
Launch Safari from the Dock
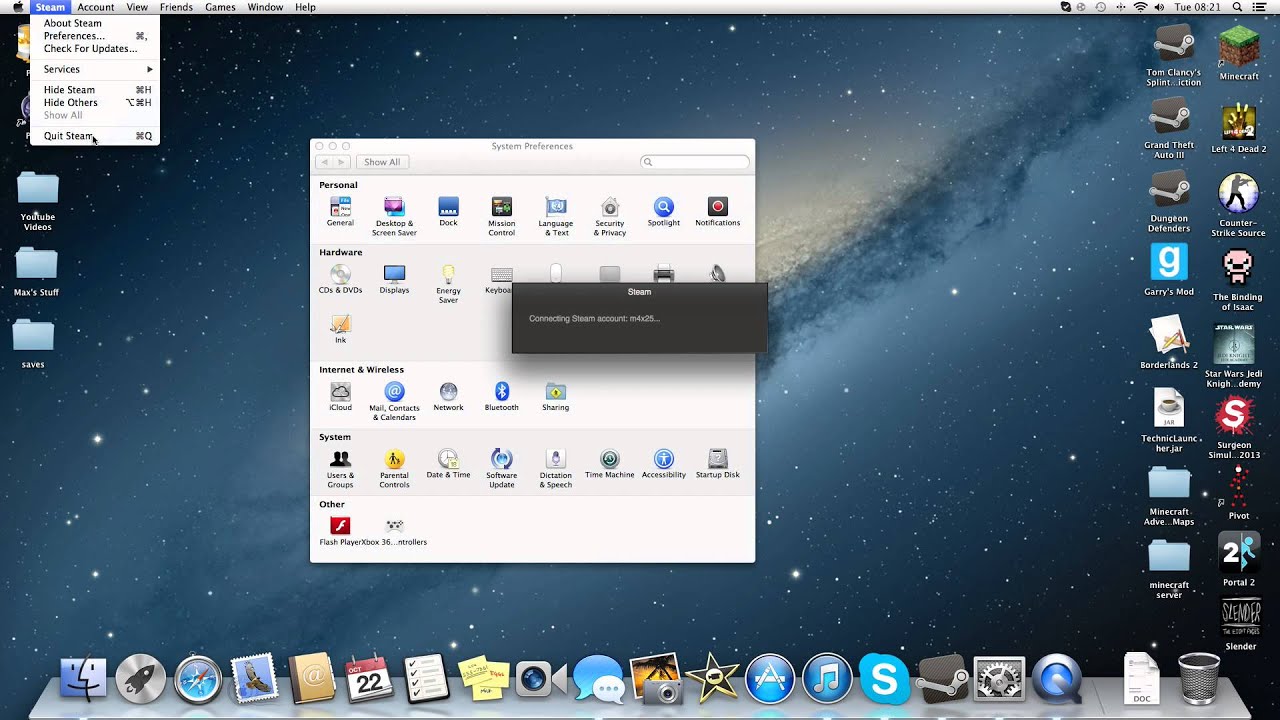198,680
